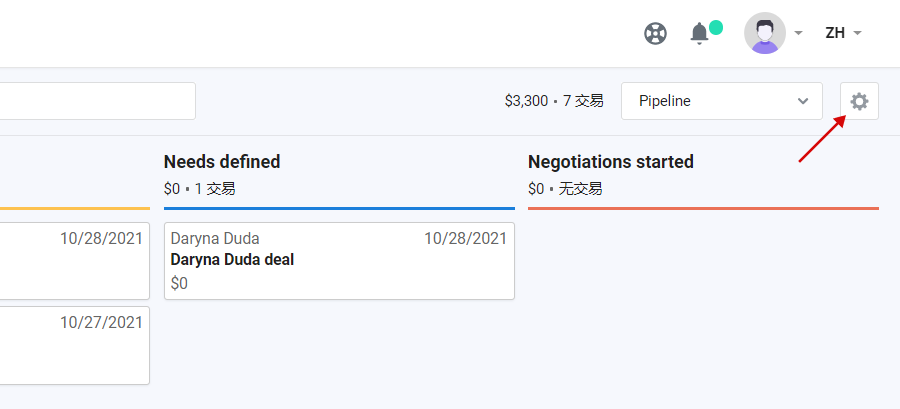
Task: Open the Daryna Duda deal card
Action: point(339,261)
